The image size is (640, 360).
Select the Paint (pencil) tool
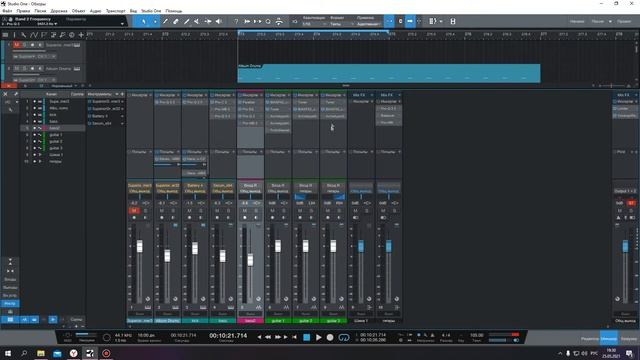pos(187,21)
